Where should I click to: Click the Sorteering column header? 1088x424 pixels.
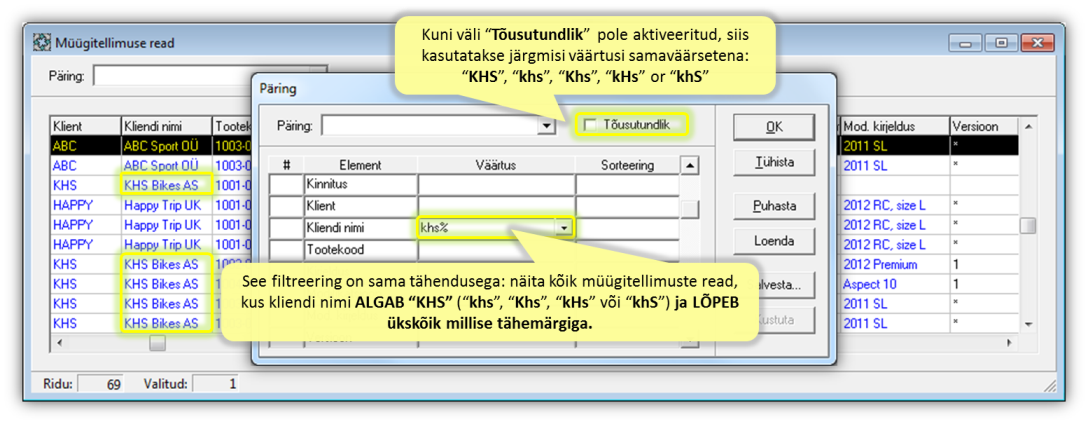coord(627,165)
